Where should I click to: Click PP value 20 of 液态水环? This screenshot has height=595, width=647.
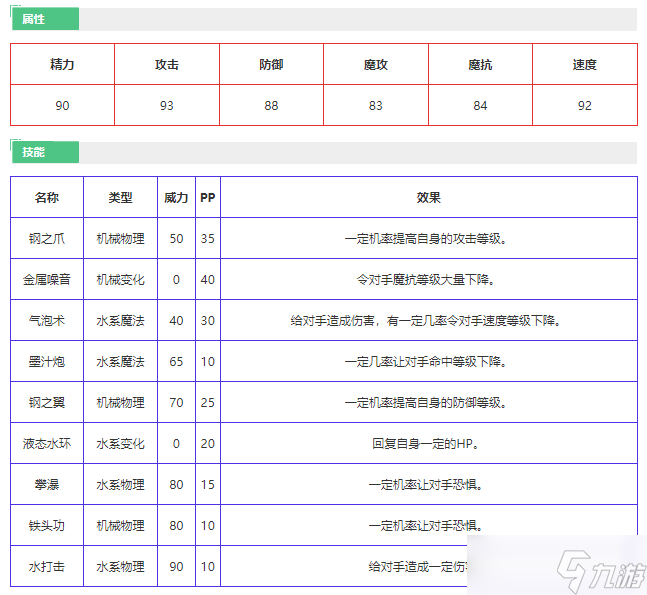point(208,444)
